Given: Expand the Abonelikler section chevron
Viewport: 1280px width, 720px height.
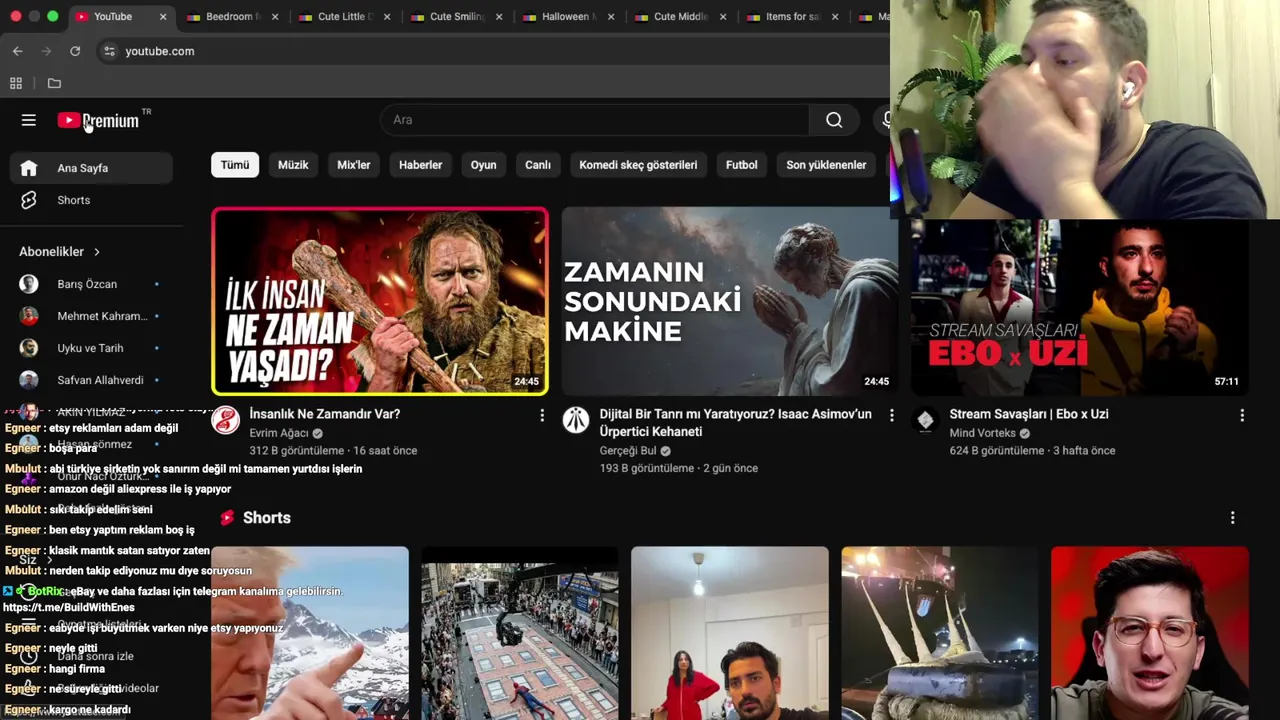Looking at the screenshot, I should [x=97, y=252].
